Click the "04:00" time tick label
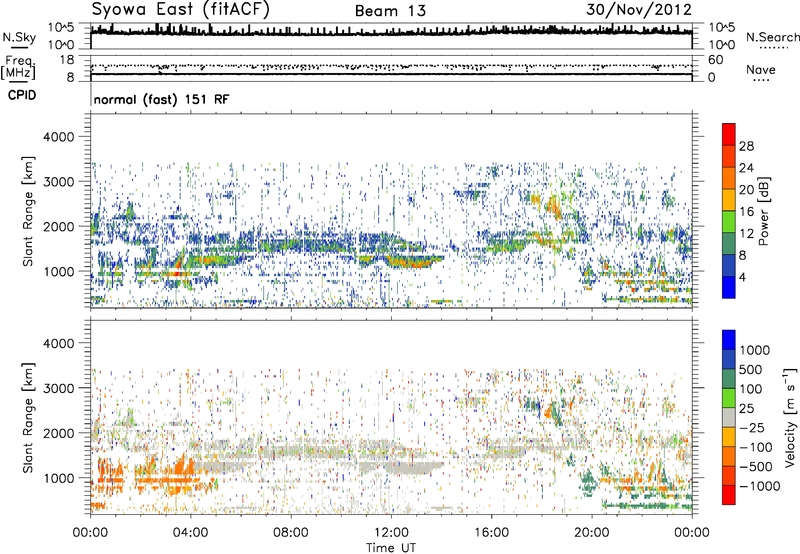800x554 pixels. pyautogui.click(x=191, y=533)
